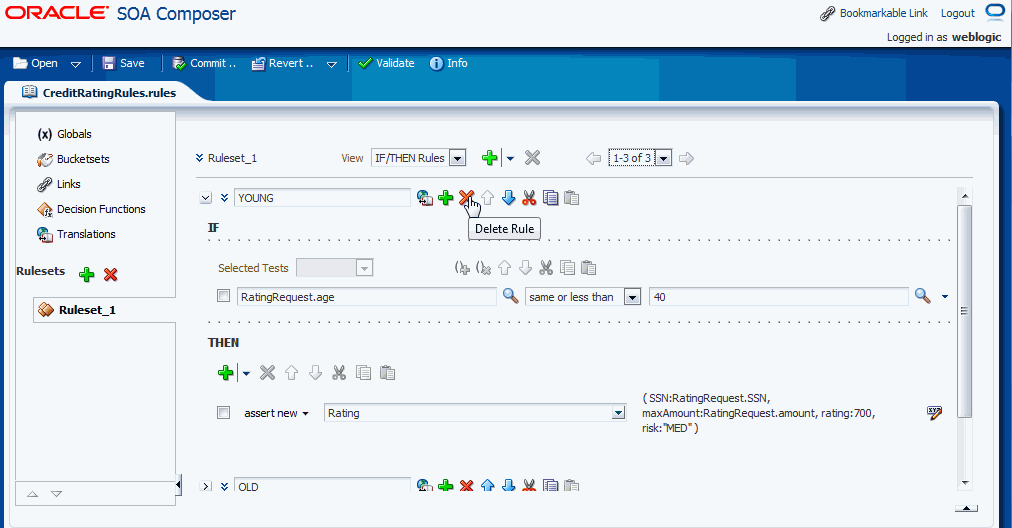Click the YOUNG rule name field
Screen dimensions: 1012x528
[x=322, y=198]
